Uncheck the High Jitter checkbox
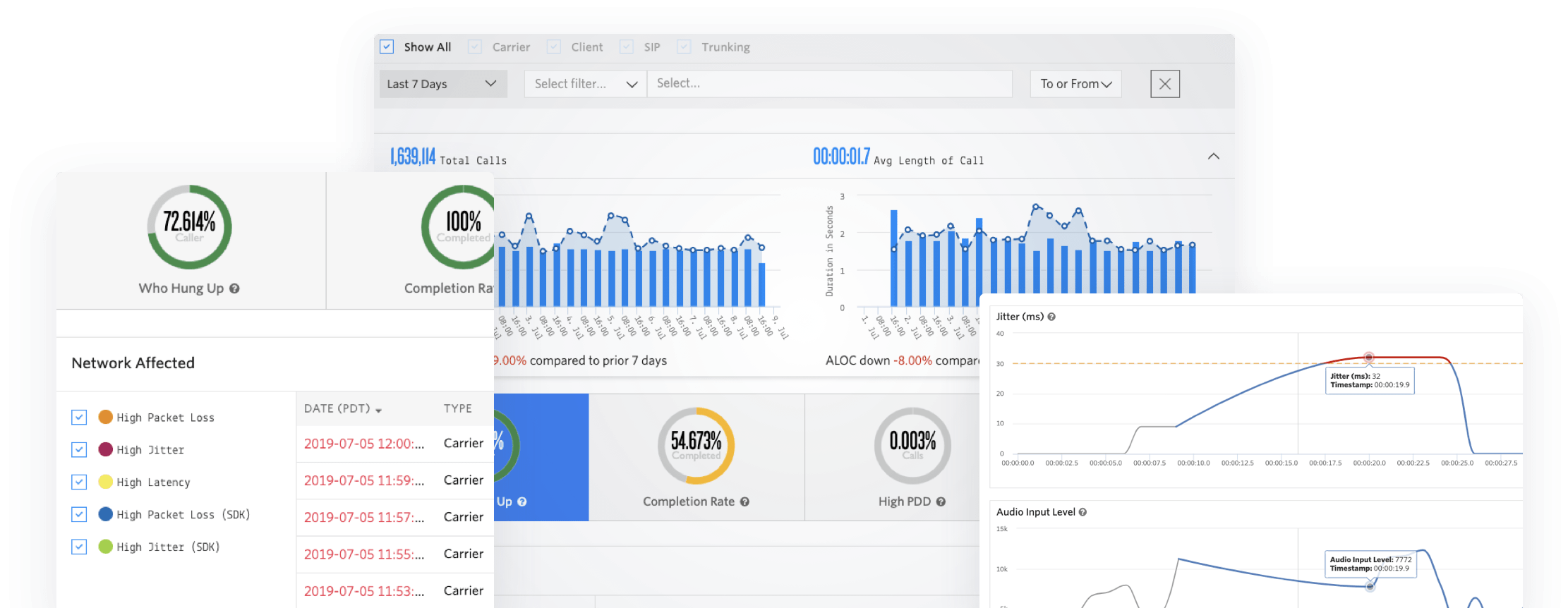This screenshot has width=1568, height=608. click(x=79, y=449)
